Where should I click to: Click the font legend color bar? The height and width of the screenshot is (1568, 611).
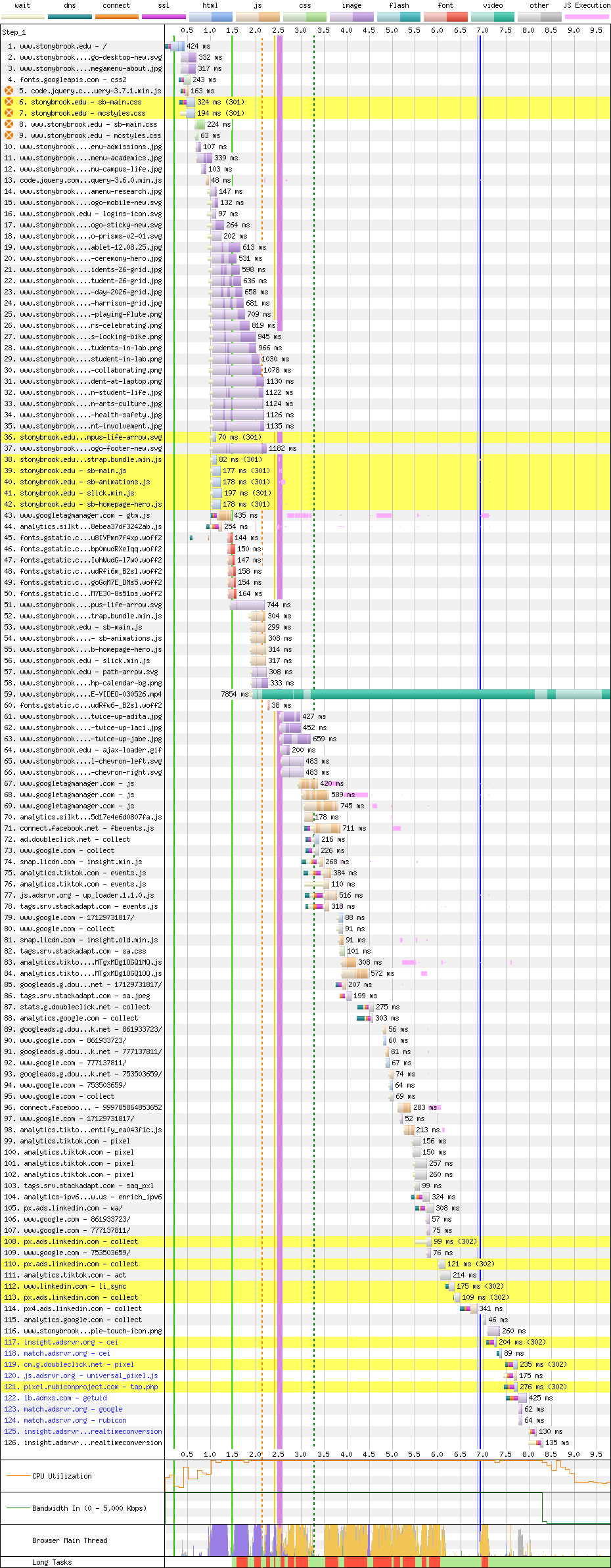[445, 16]
